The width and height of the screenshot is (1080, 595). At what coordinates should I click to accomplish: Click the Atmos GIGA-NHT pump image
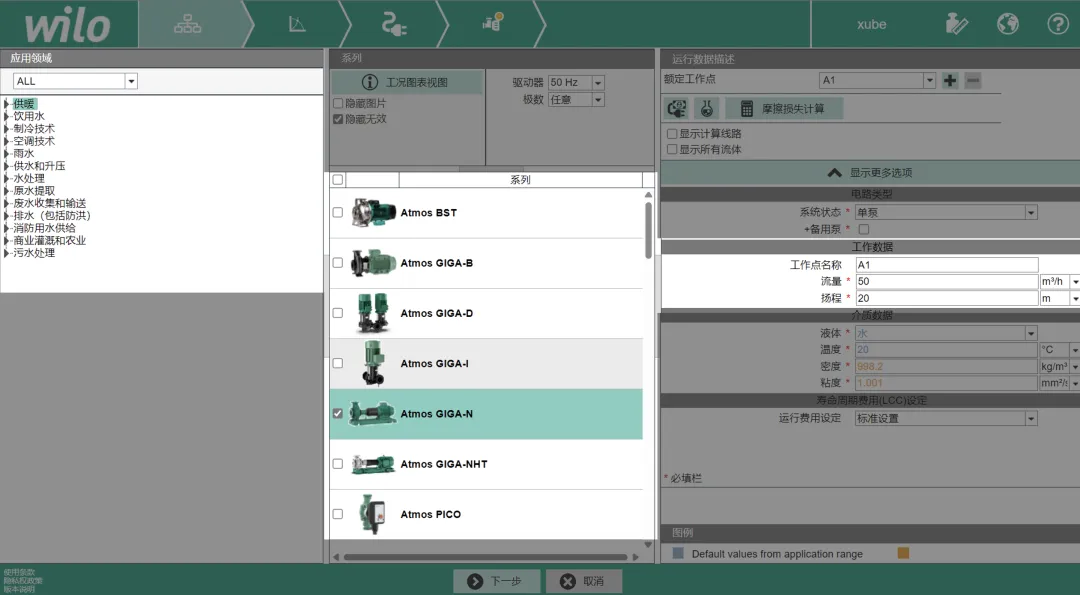pos(373,464)
